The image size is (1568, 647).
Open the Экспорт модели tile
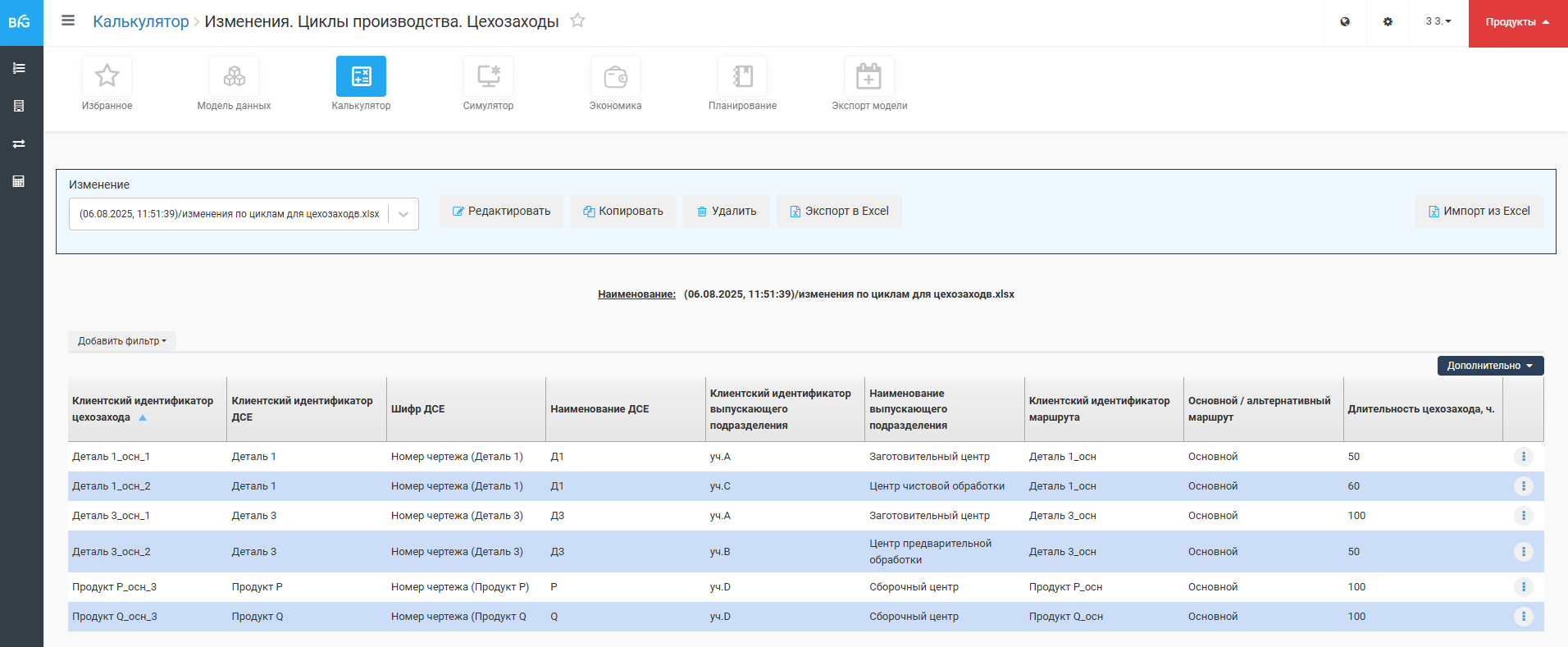click(869, 76)
